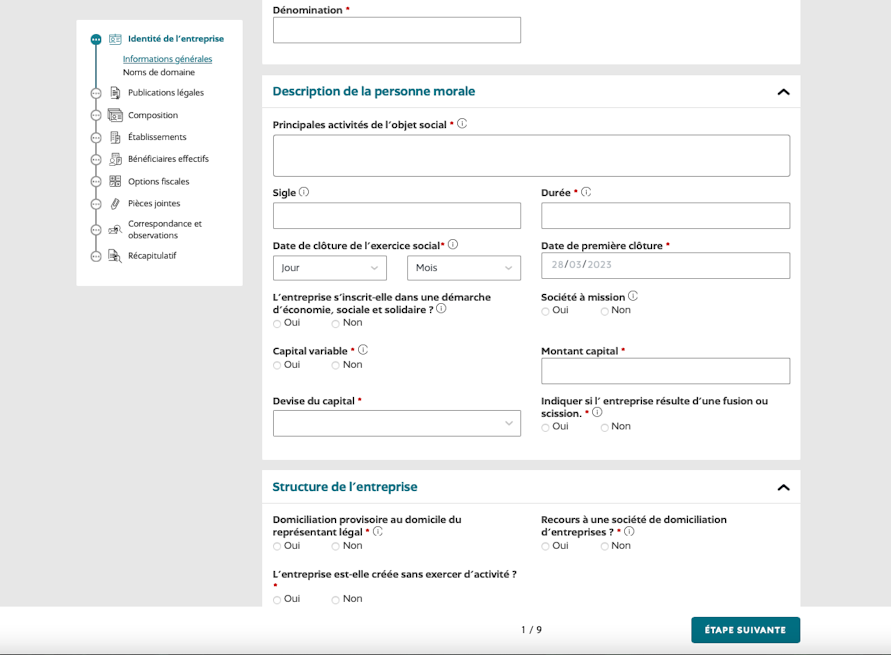891x655 pixels.
Task: Go to Composition step
Action: coord(153,115)
